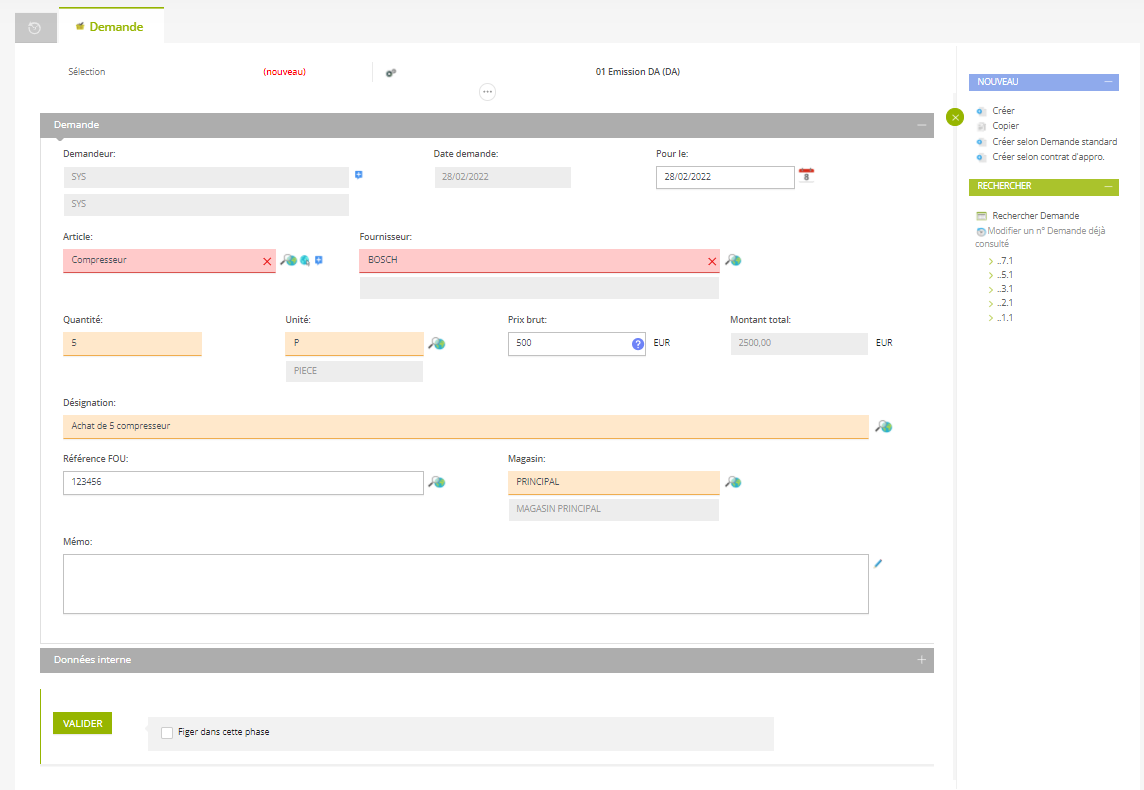
Task: Collapse the Demande section
Action: pyautogui.click(x=921, y=125)
